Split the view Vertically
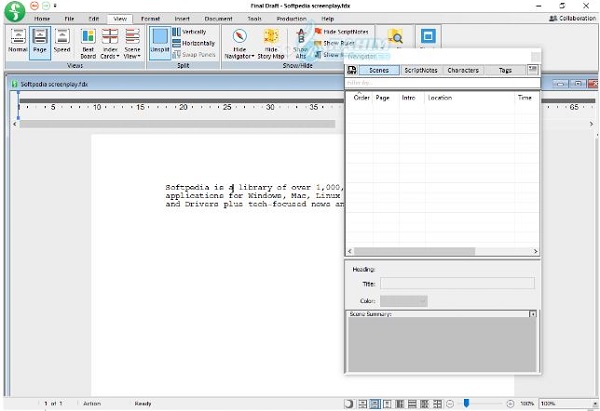The width and height of the screenshot is (600, 411). click(189, 32)
